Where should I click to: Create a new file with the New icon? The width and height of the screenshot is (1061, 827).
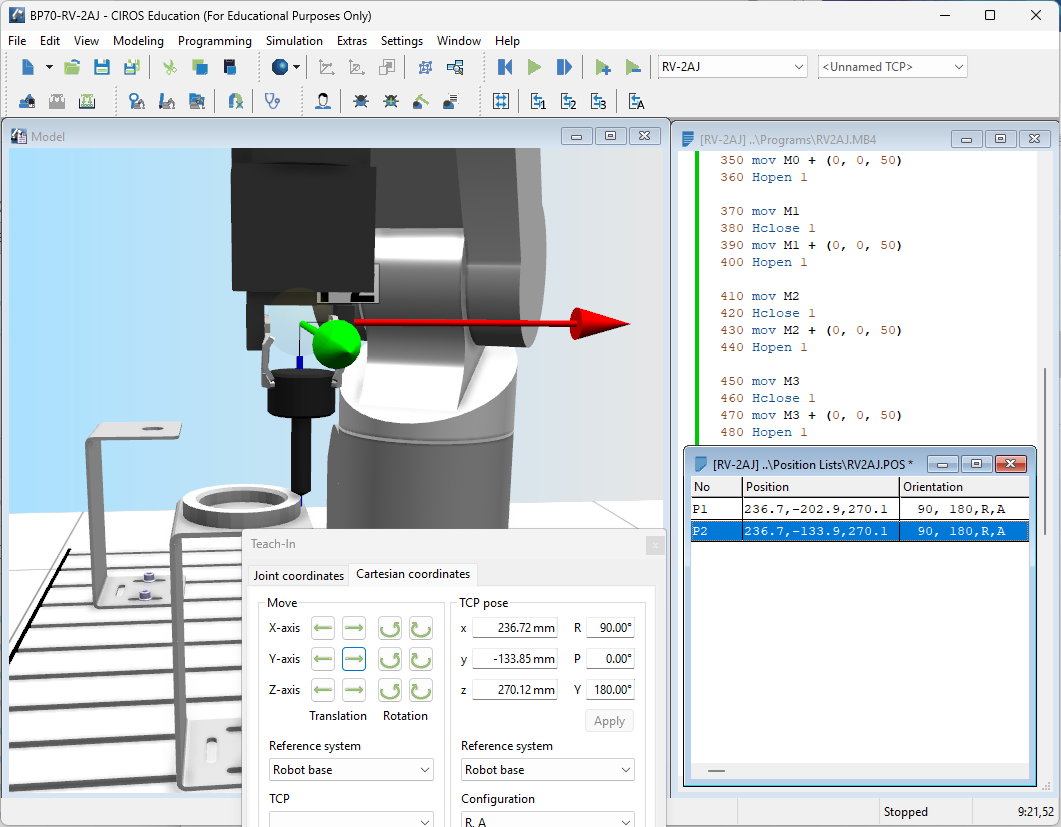pyautogui.click(x=28, y=67)
